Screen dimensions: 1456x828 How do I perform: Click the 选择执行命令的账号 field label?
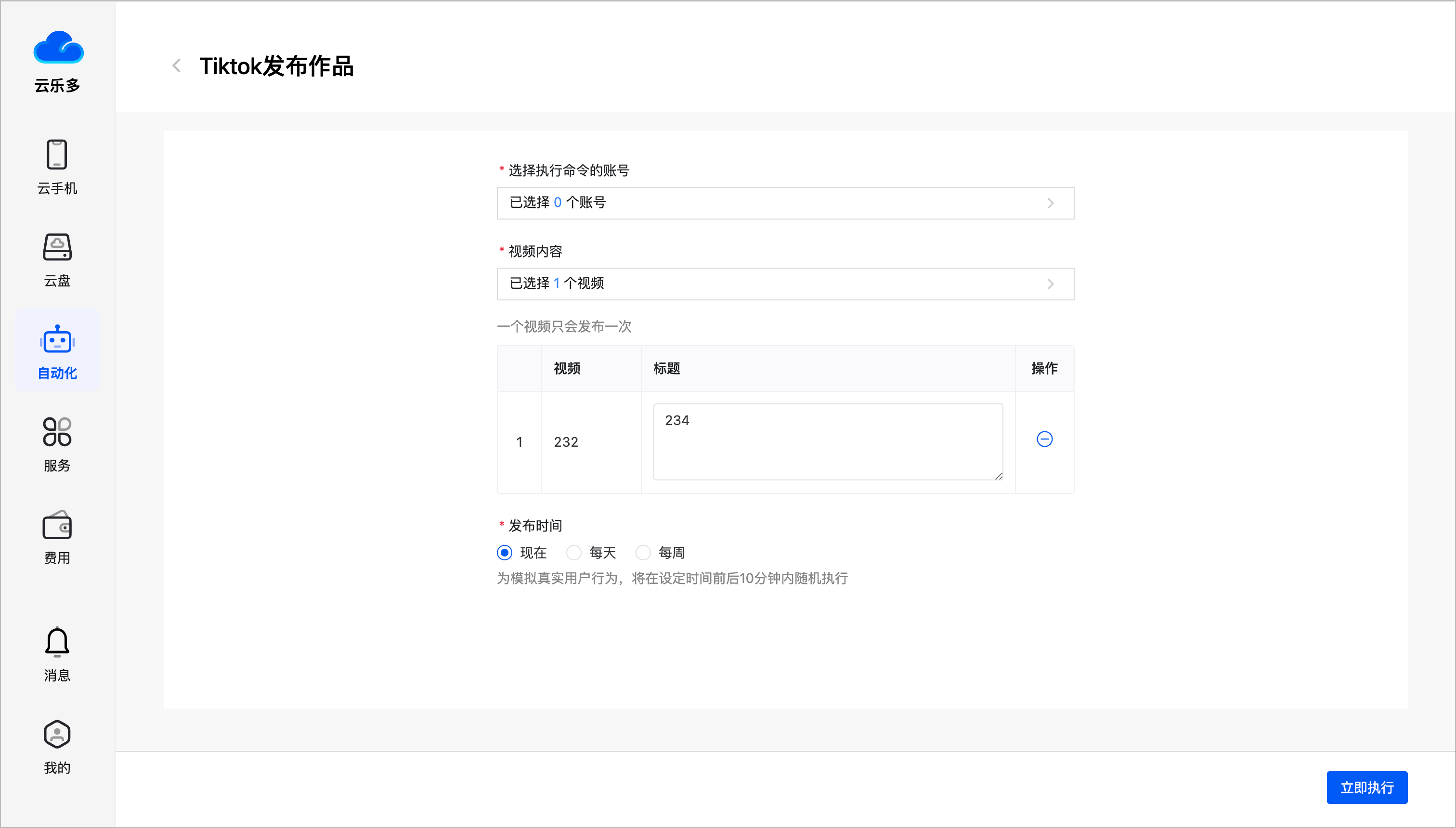pyautogui.click(x=569, y=170)
